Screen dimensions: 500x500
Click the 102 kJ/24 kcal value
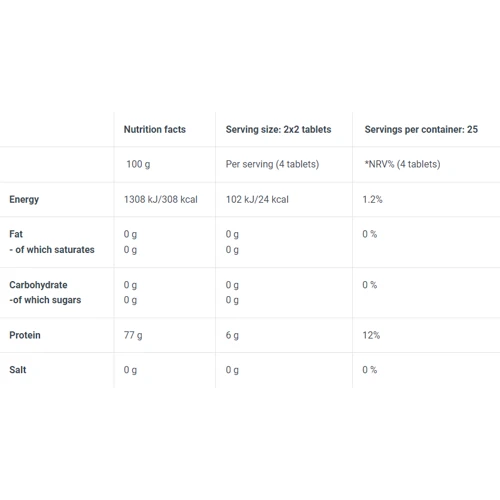(x=257, y=199)
